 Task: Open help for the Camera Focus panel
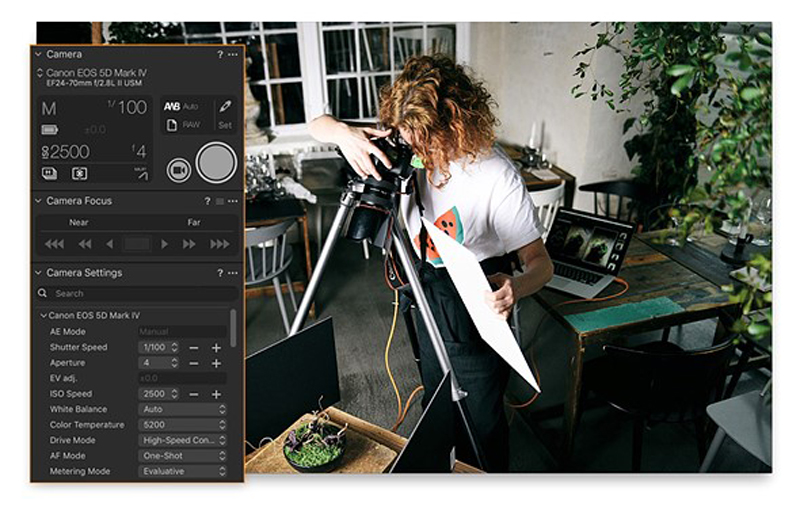207,201
